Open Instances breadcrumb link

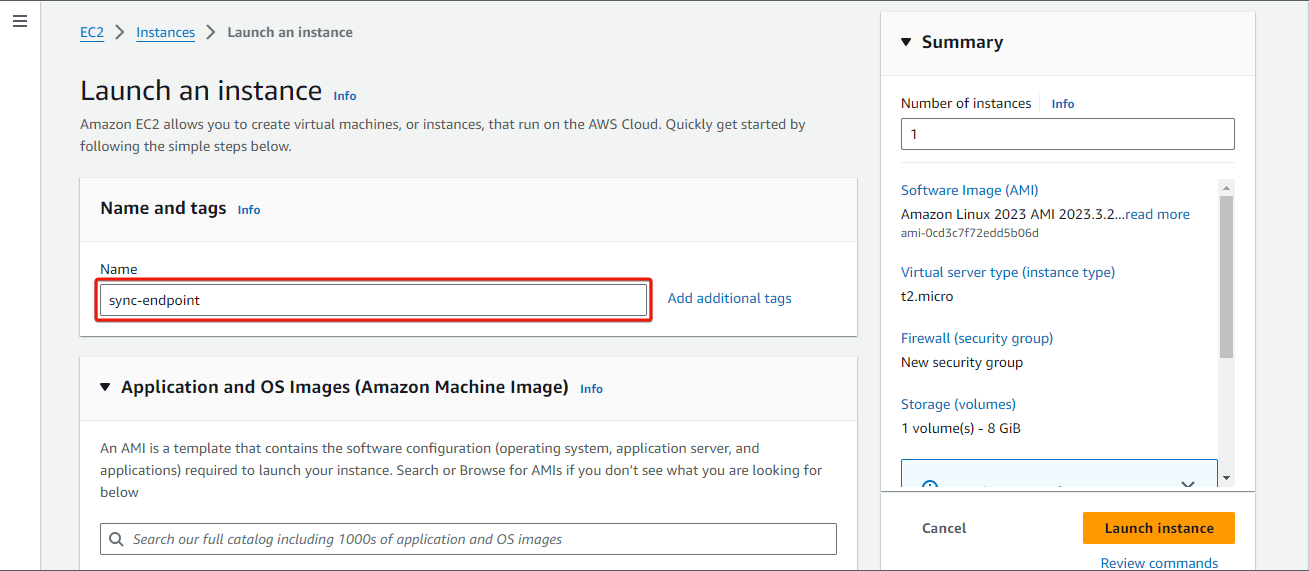(x=165, y=32)
